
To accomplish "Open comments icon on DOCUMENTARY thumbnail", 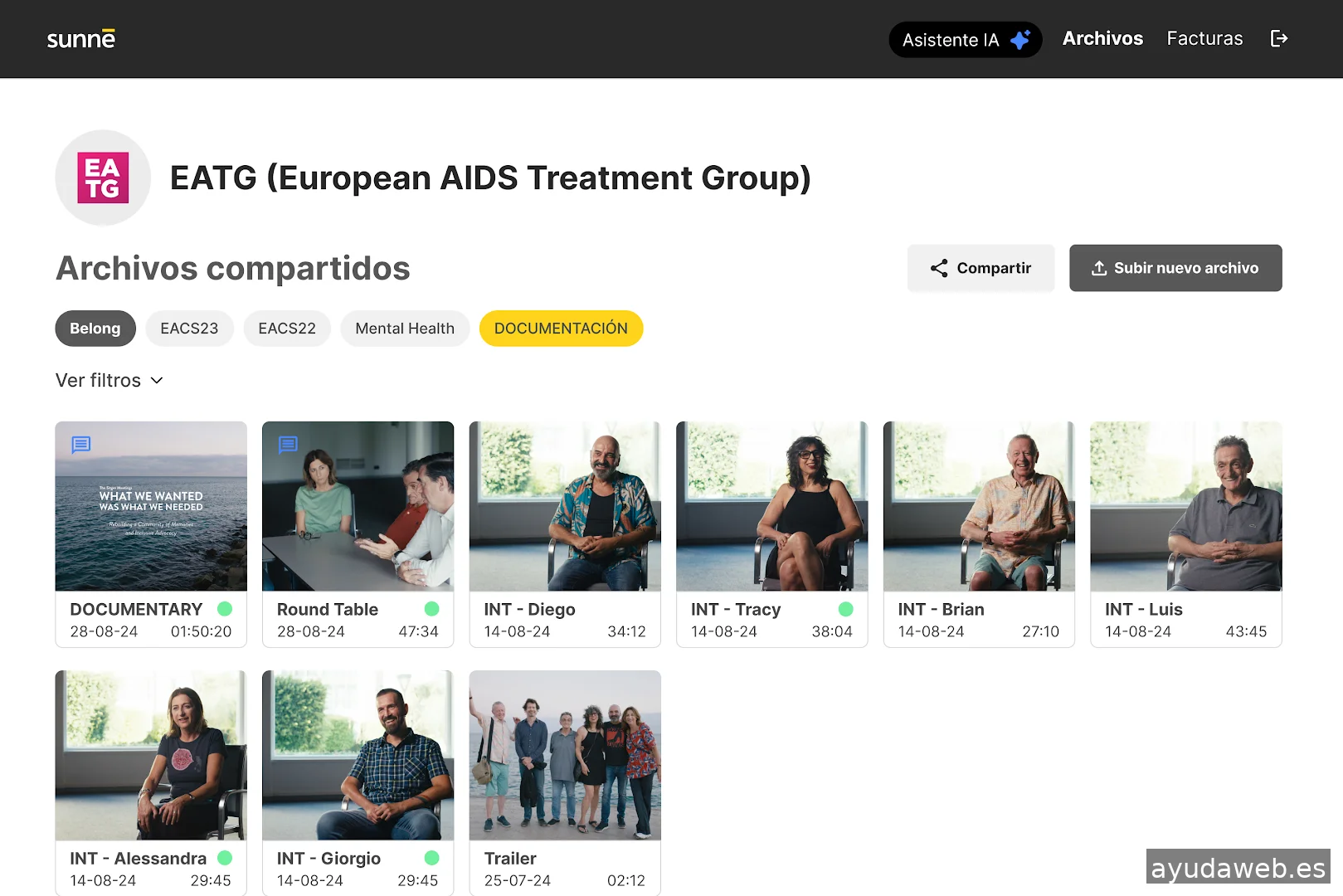I will tap(81, 445).
